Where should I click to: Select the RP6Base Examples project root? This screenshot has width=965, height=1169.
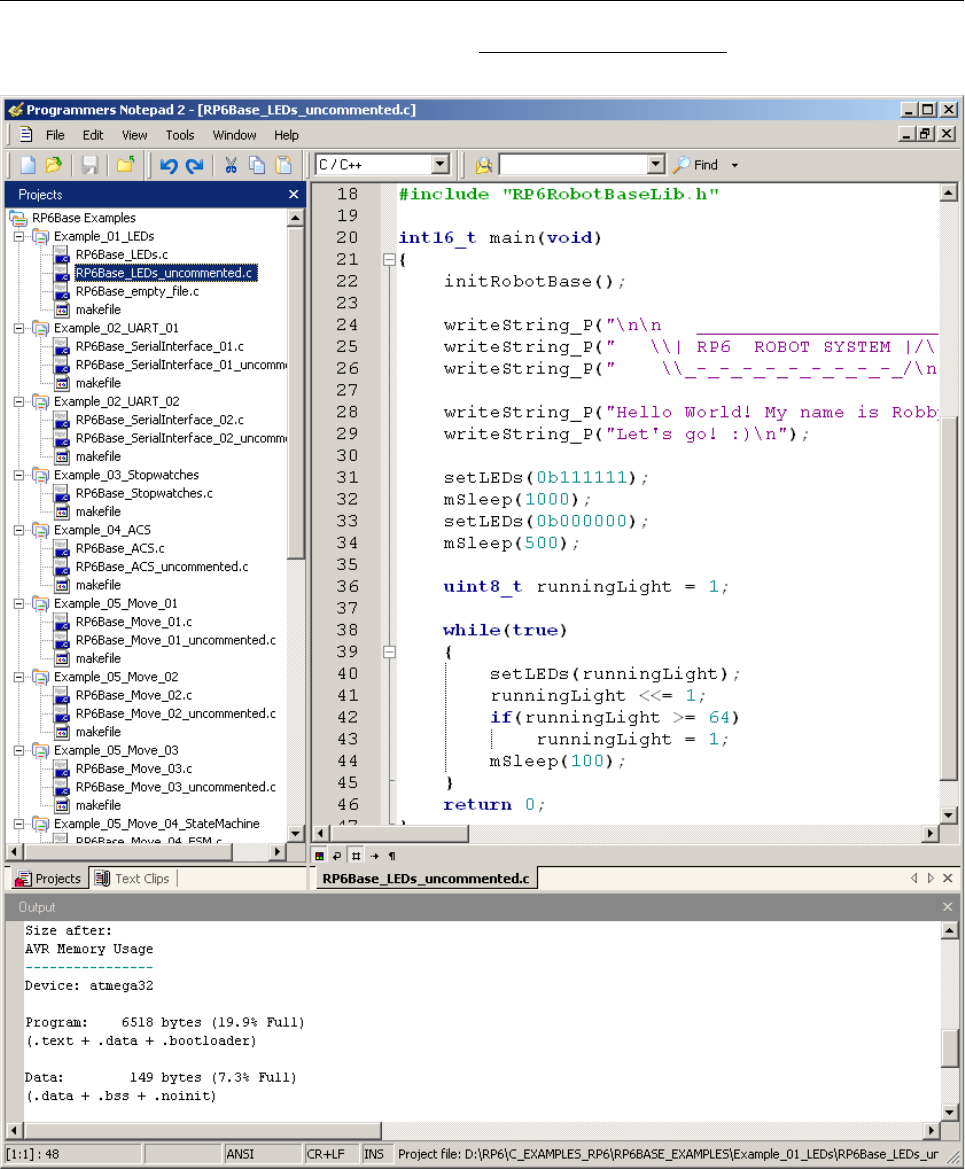[x=84, y=218]
